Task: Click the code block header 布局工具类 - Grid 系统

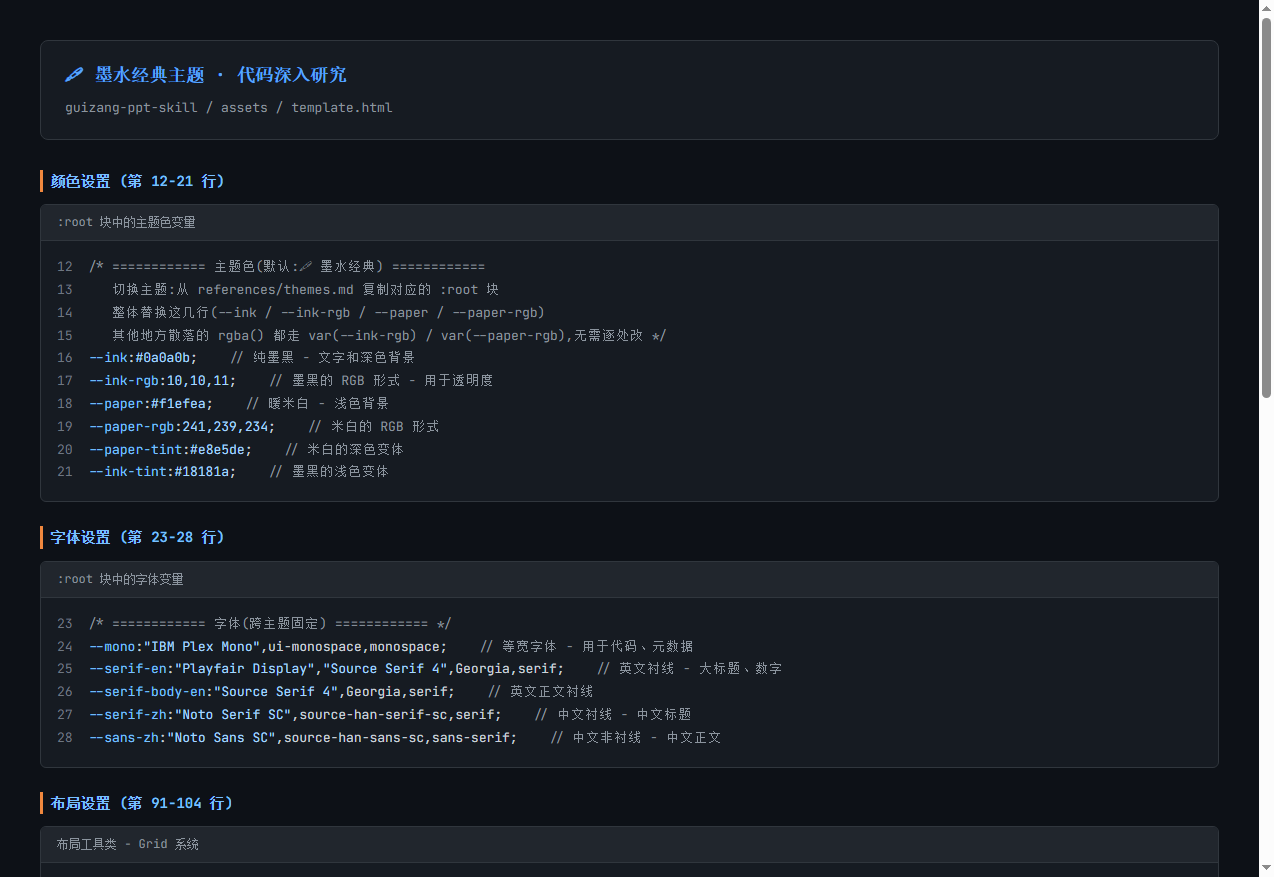Action: coord(128,845)
